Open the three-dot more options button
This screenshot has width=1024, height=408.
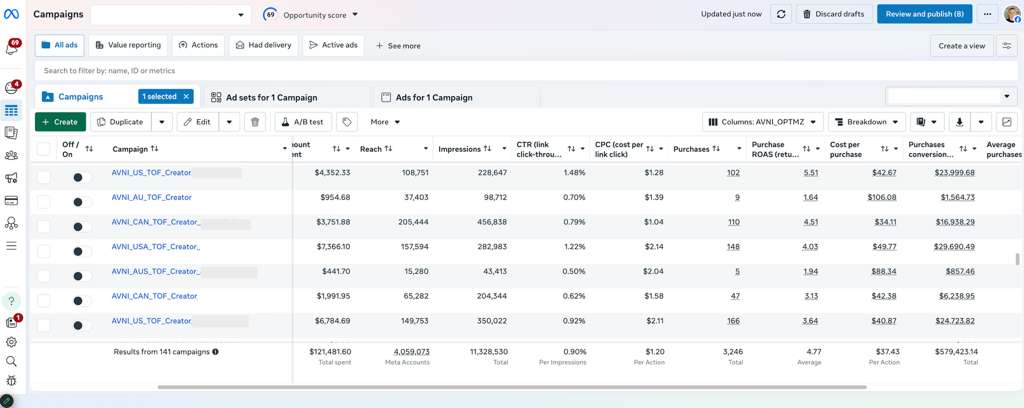point(987,14)
